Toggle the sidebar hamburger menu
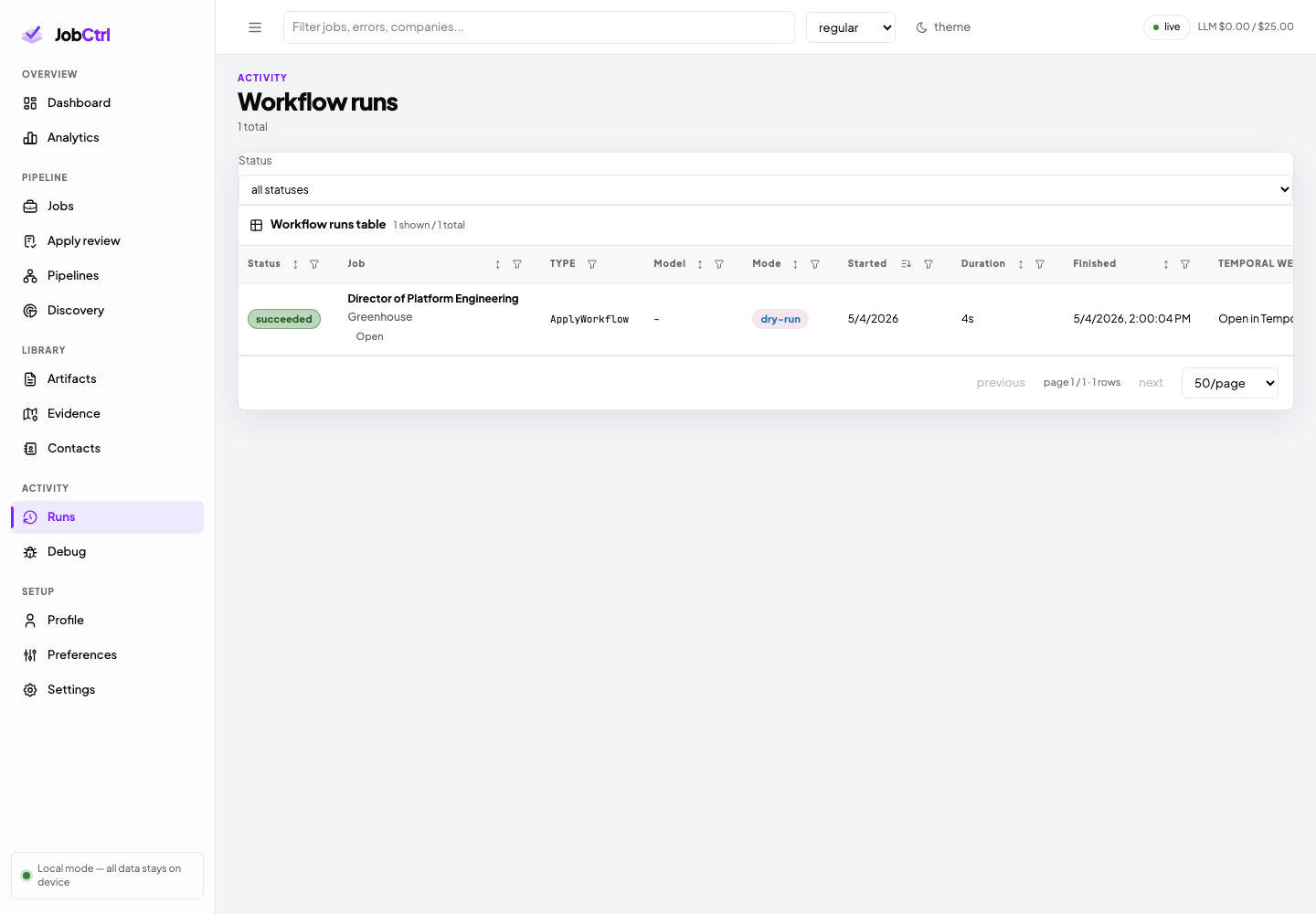 point(255,27)
